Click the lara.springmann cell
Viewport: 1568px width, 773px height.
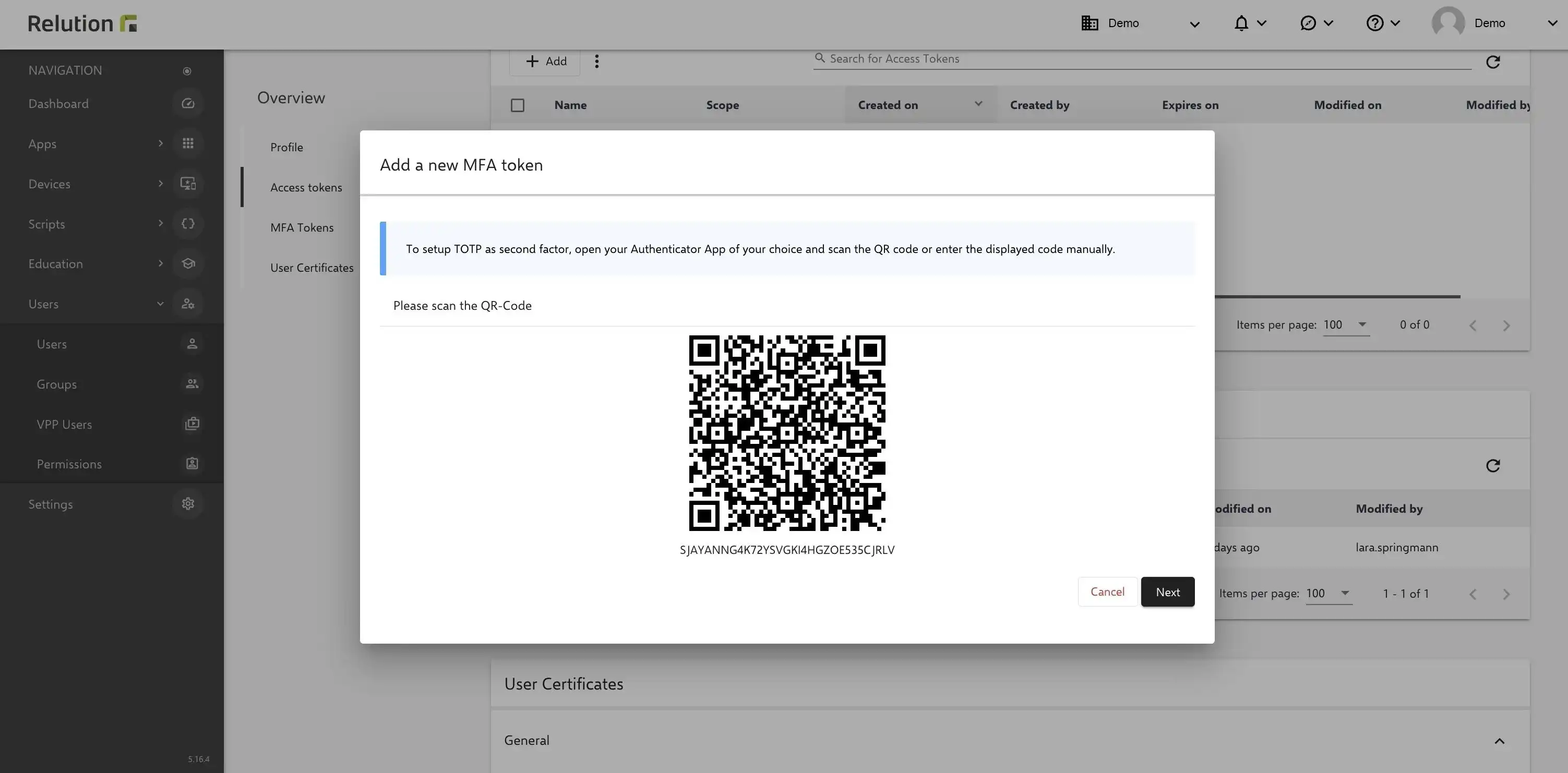click(1397, 547)
